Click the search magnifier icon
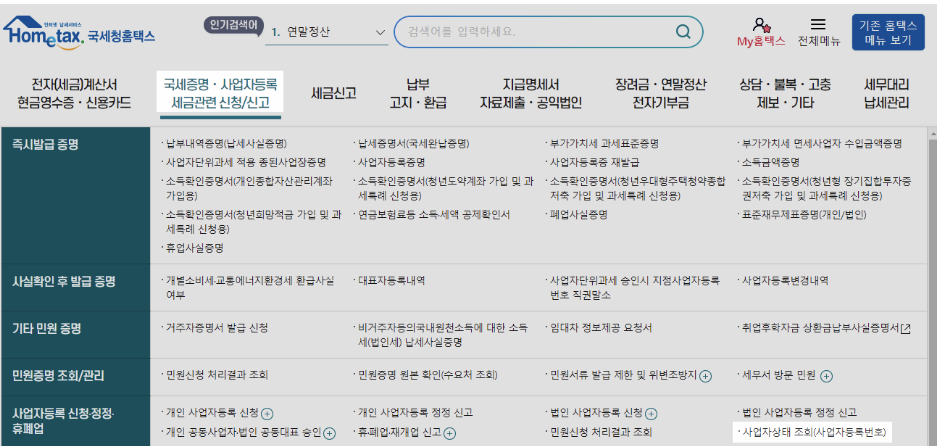This screenshot has height=446, width=937. point(682,32)
